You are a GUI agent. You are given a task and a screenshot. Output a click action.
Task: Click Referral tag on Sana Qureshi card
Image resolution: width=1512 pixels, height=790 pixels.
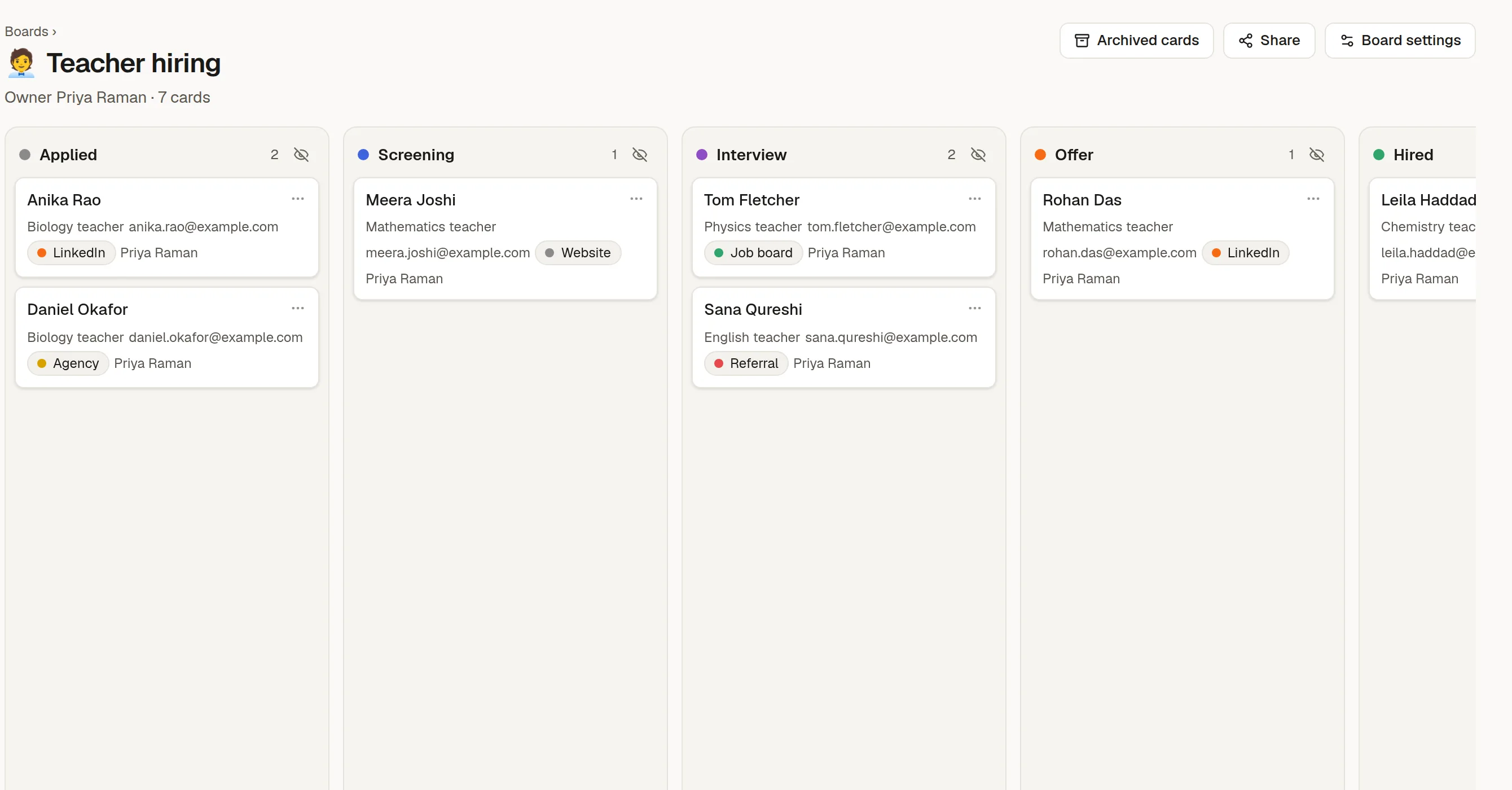pos(746,363)
